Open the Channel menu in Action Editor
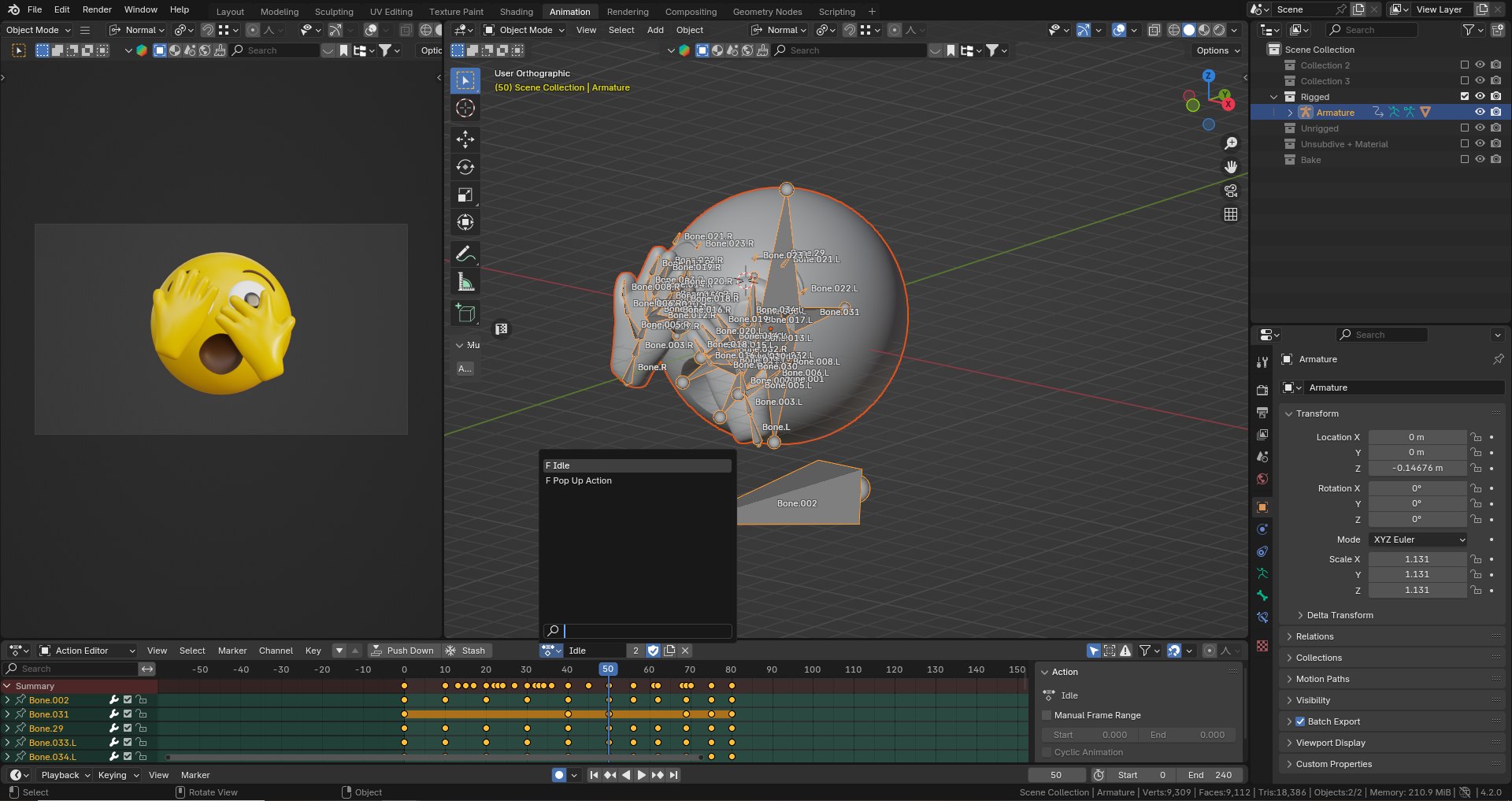The height and width of the screenshot is (801, 1512). [x=276, y=651]
